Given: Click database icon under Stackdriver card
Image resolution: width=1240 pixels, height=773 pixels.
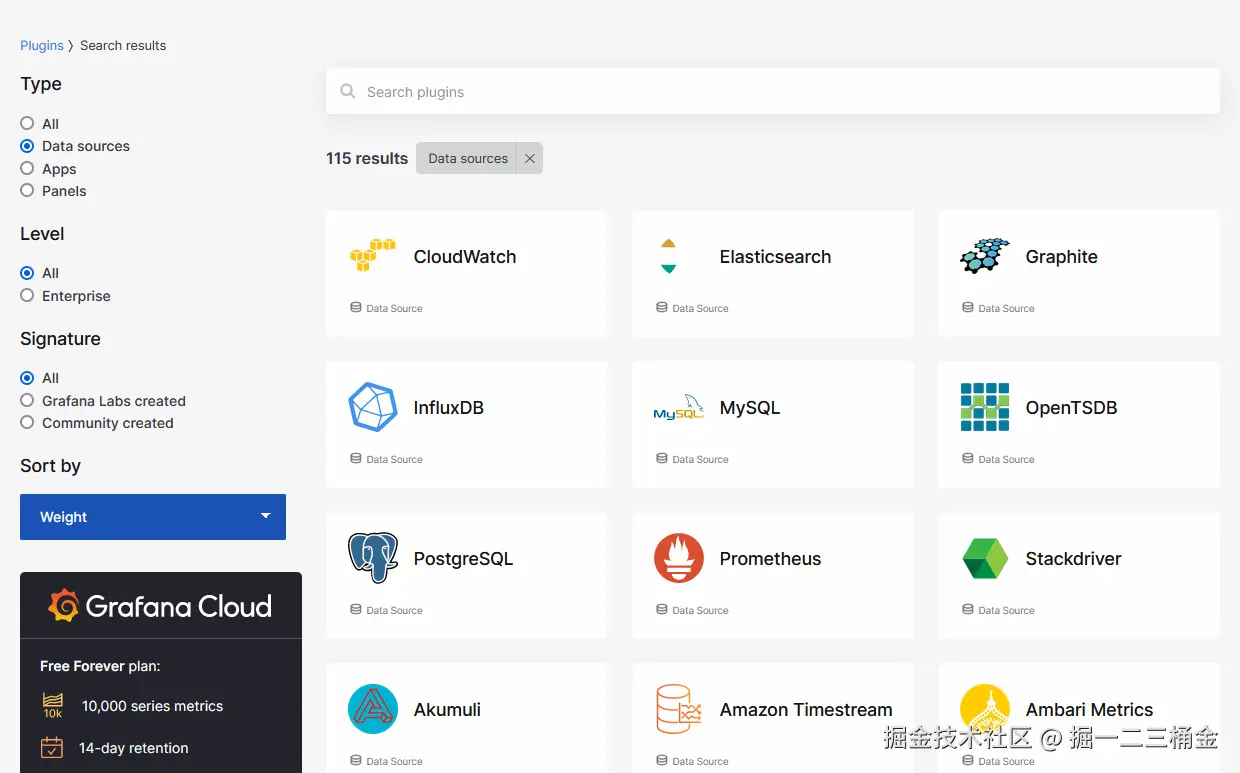Looking at the screenshot, I should click(967, 610).
